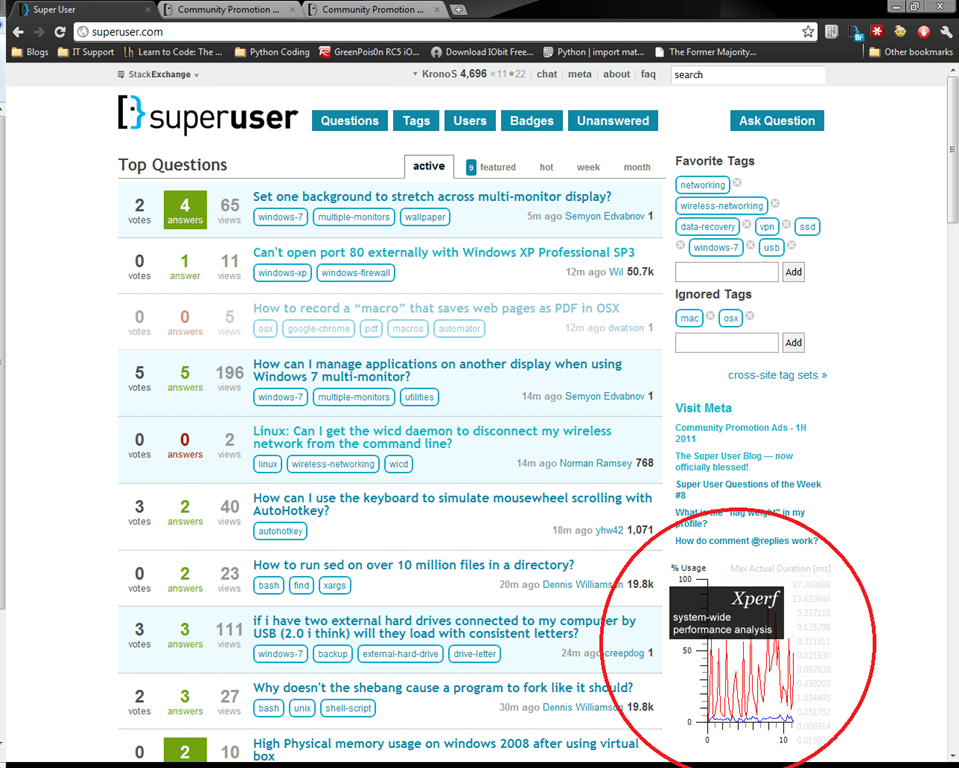
Task: Remove the networking favorite tag
Action: 738,182
